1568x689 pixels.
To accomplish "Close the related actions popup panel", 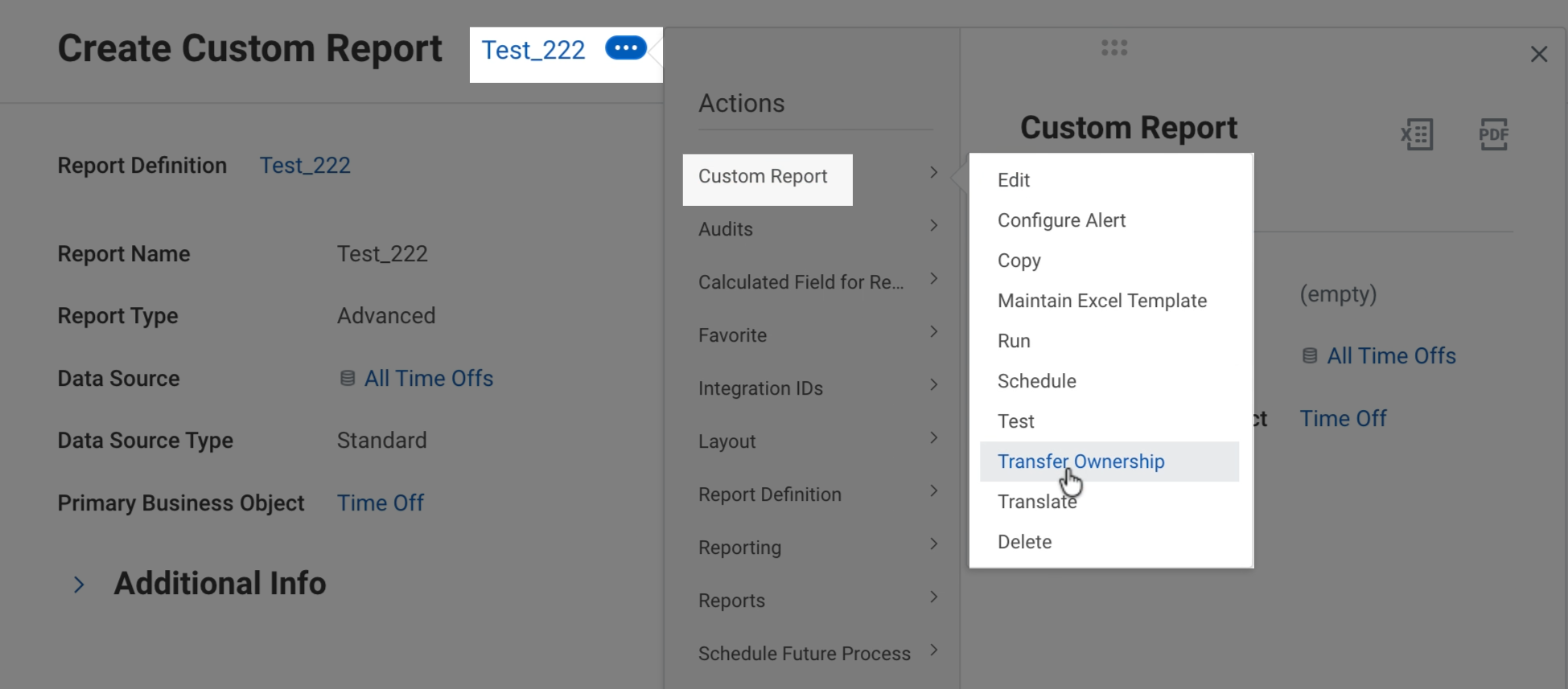I will click(x=1539, y=54).
